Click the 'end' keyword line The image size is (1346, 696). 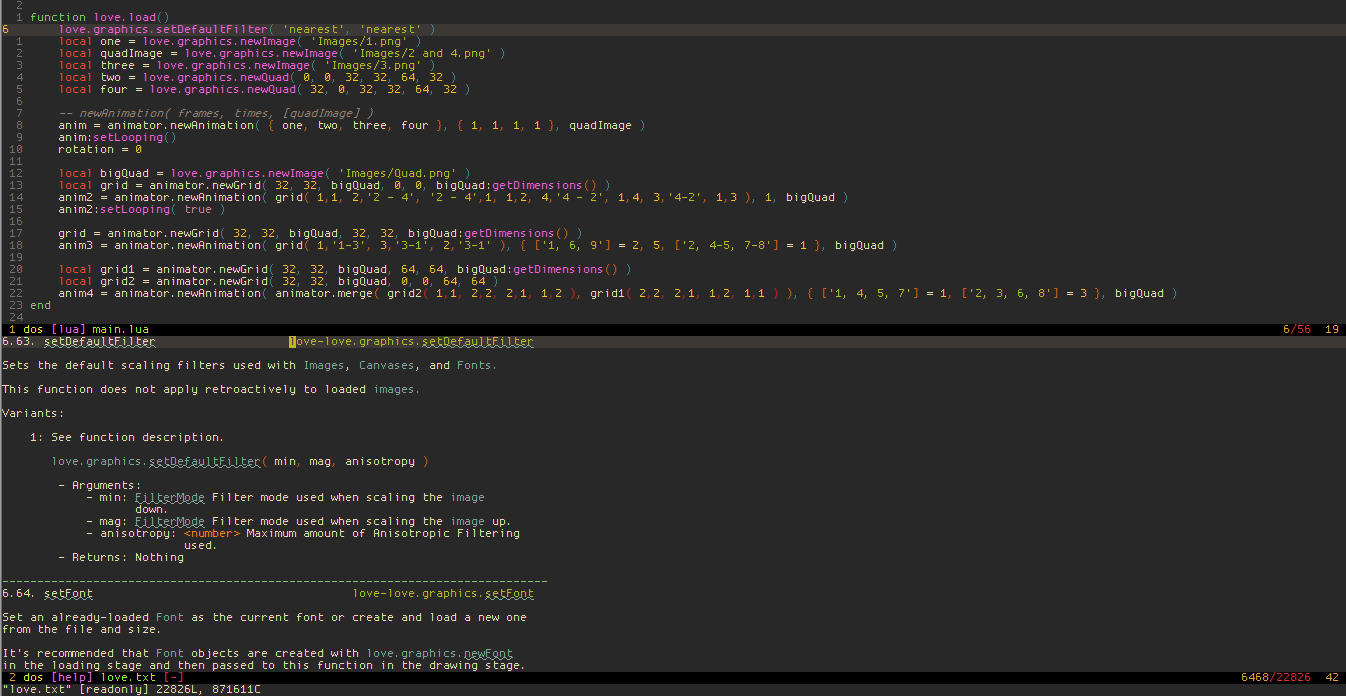[40, 306]
